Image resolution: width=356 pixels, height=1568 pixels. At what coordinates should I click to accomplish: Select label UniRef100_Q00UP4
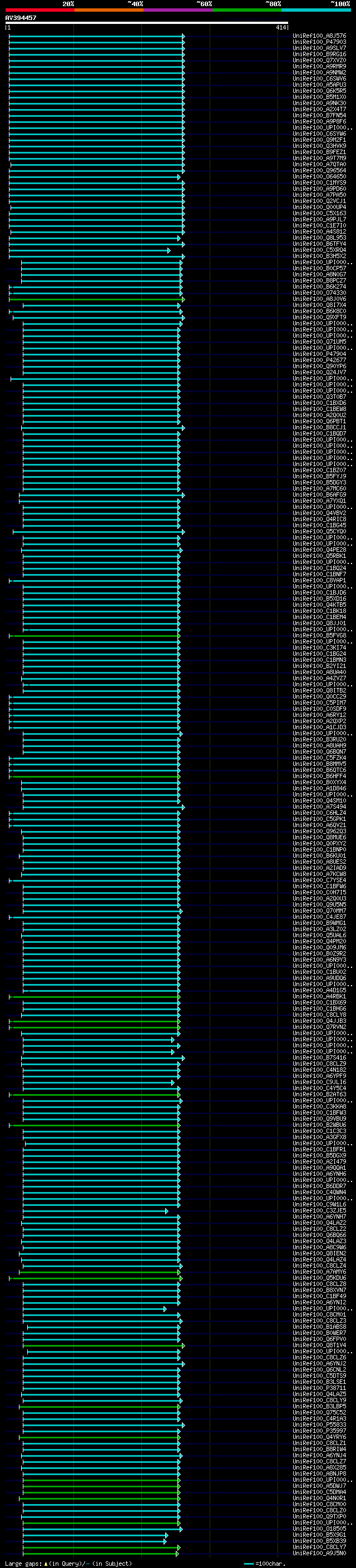click(x=319, y=207)
